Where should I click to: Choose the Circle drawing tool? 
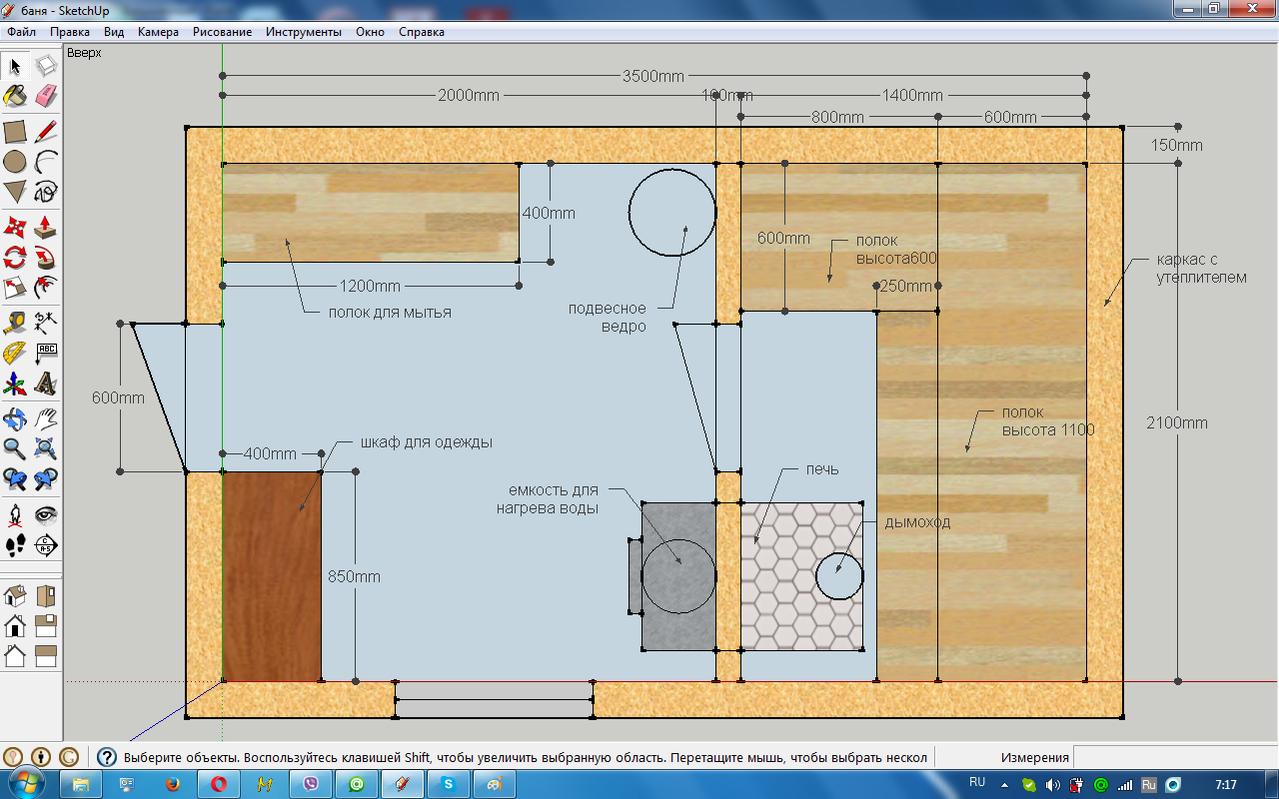(x=15, y=162)
